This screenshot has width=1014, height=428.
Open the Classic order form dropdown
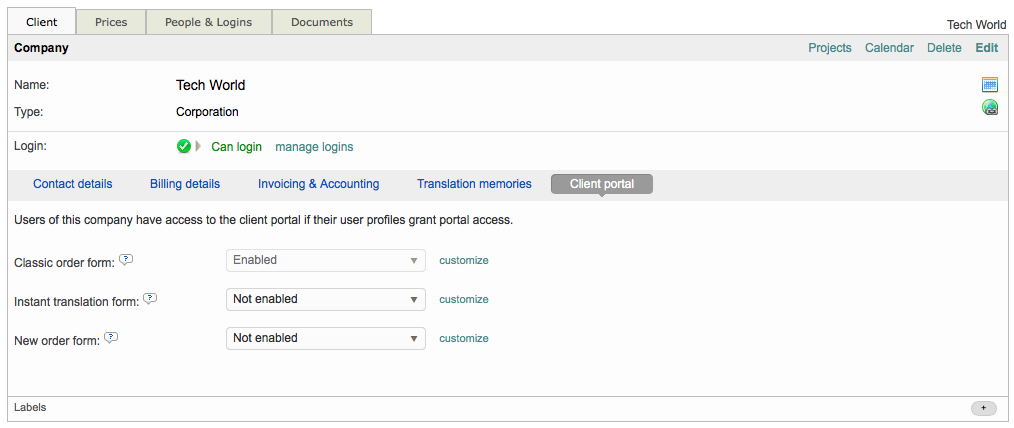(325, 260)
